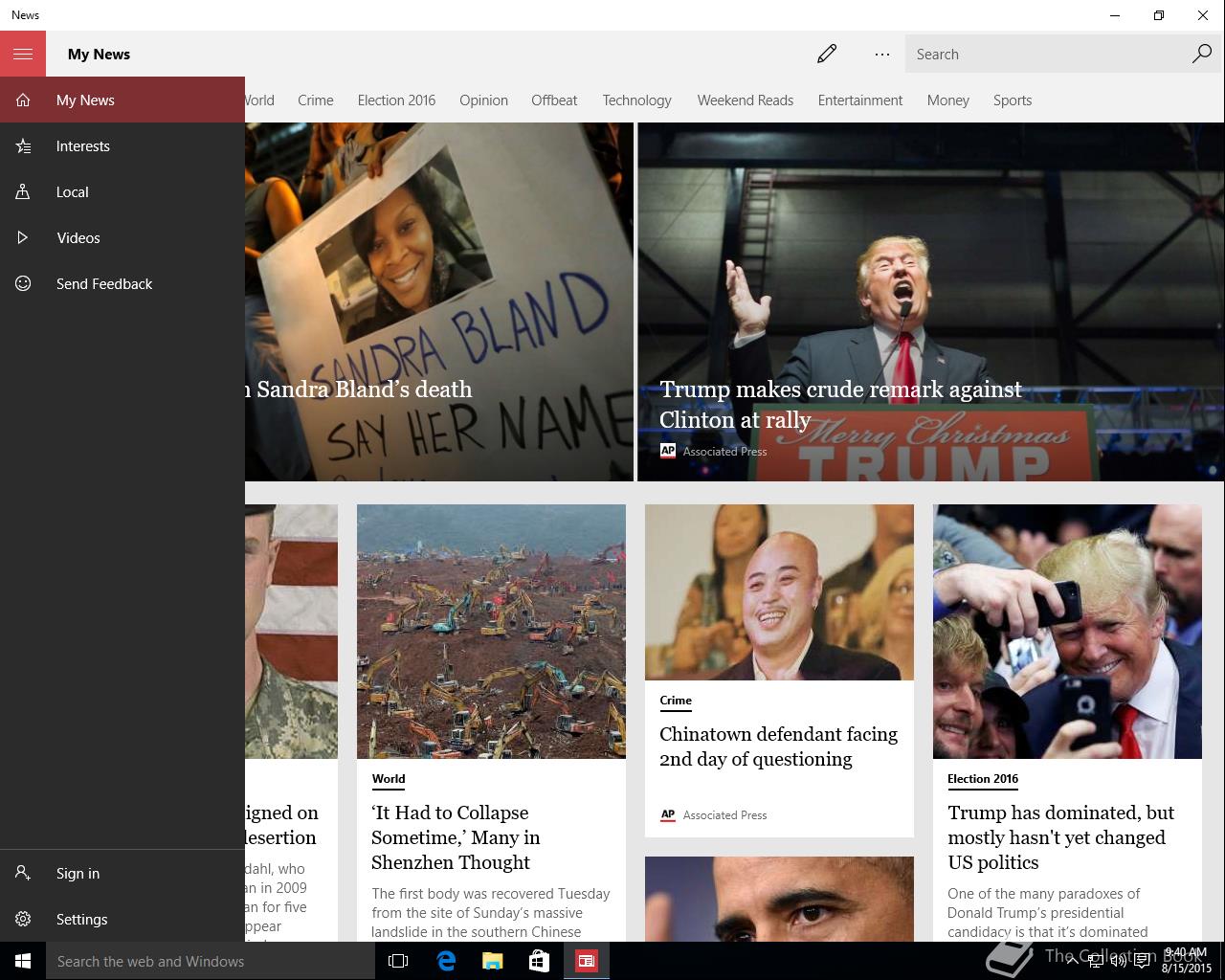The height and width of the screenshot is (980, 1225).
Task: Click the News app taskbar icon
Action: (x=586, y=961)
